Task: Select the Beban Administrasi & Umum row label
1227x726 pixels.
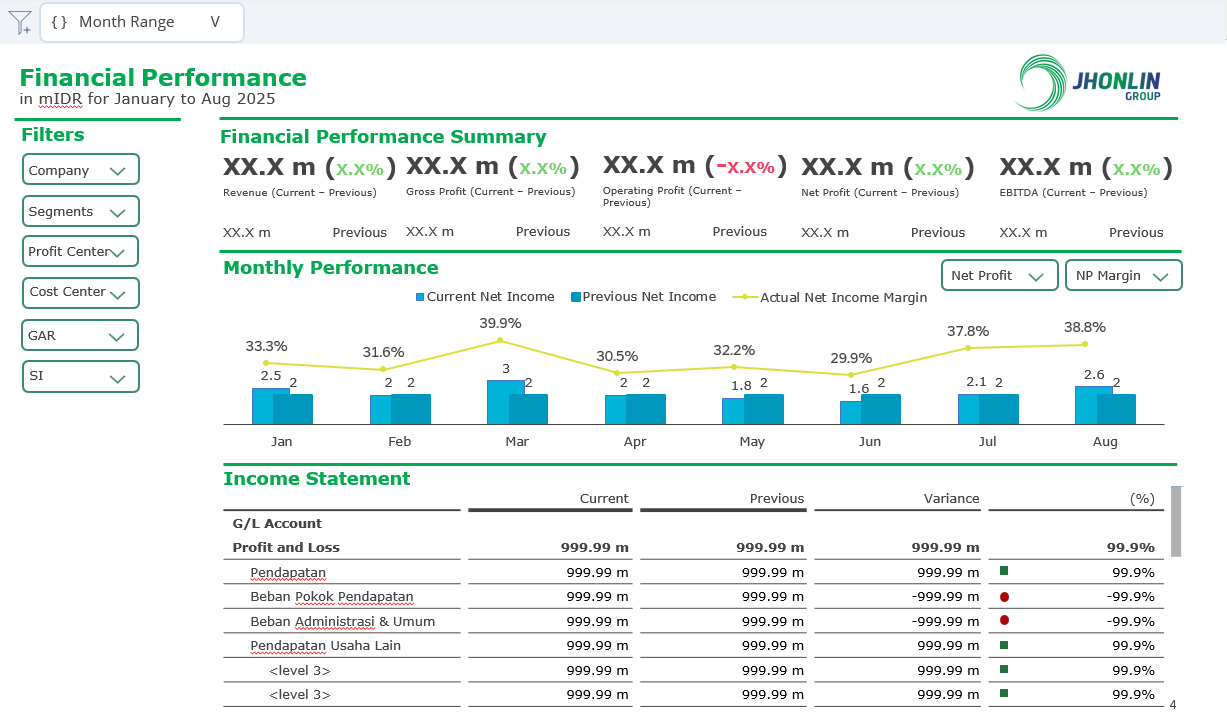Action: click(x=343, y=621)
